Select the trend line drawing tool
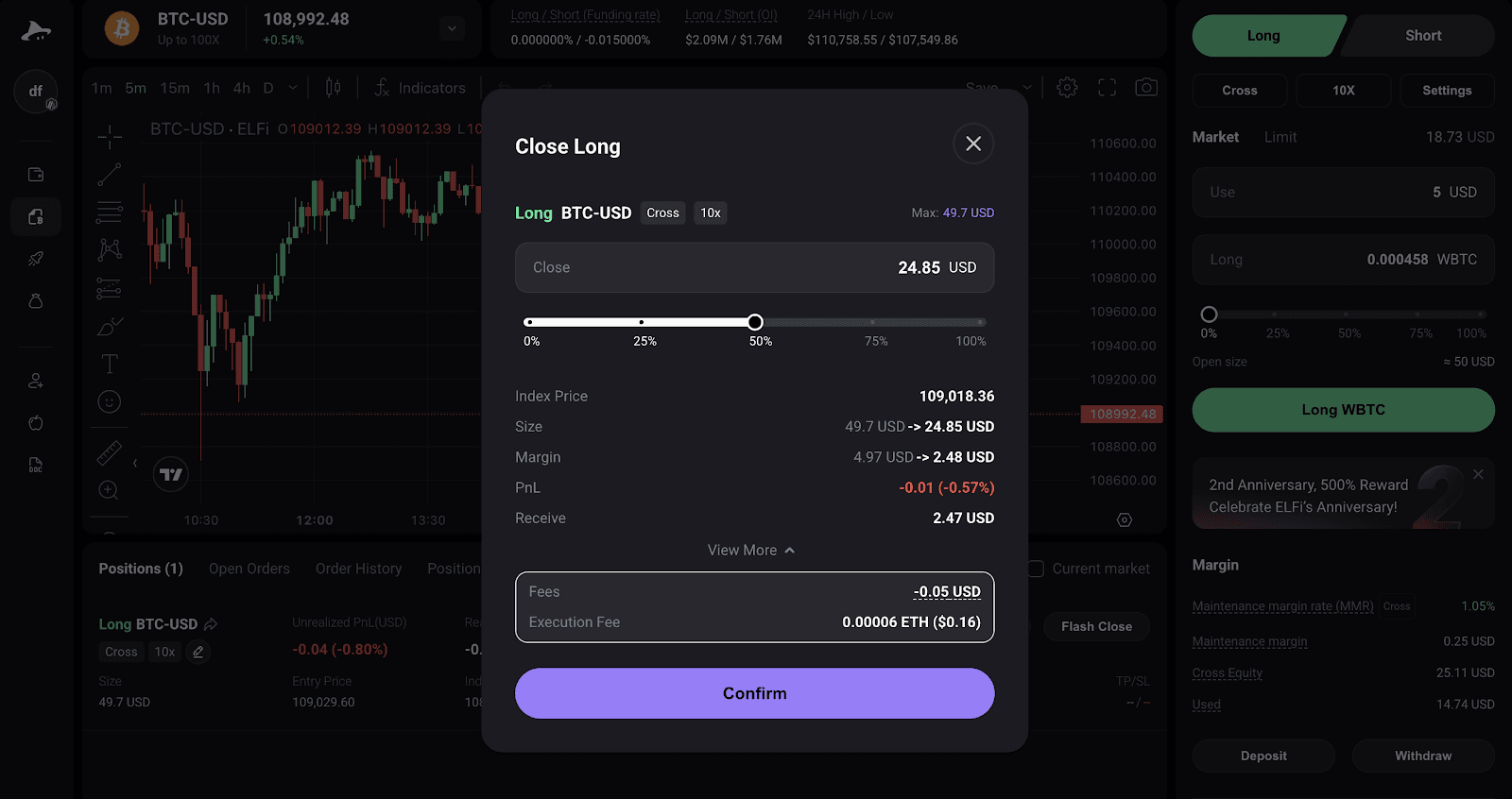The width and height of the screenshot is (1512, 799). click(x=110, y=174)
